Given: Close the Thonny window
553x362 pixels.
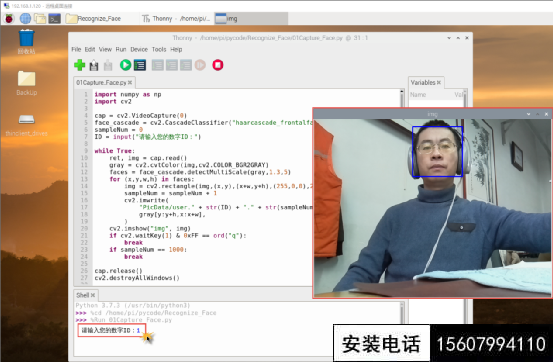Looking at the screenshot, I should pos(467,38).
